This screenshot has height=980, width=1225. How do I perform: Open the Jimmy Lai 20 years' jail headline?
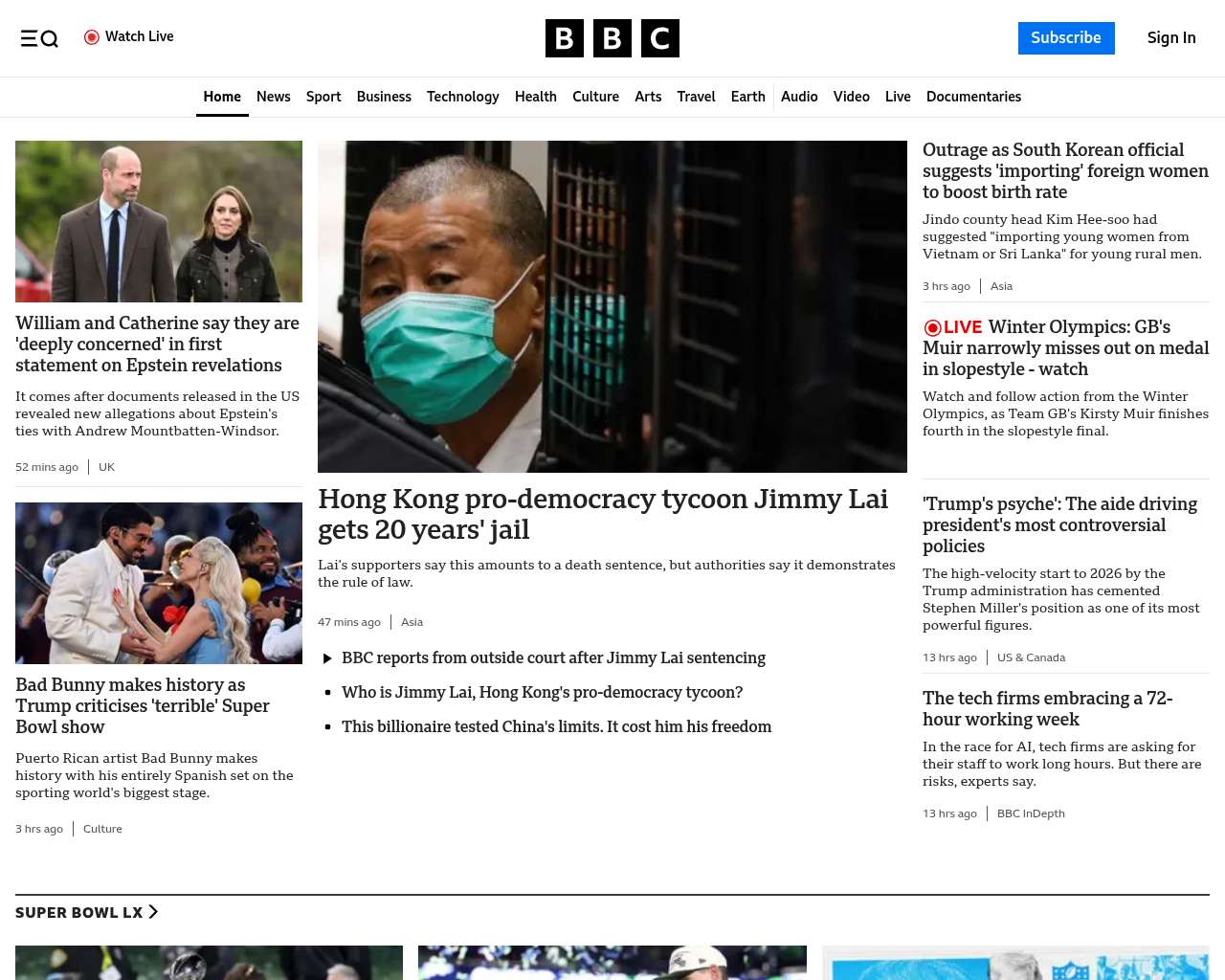[x=603, y=514]
